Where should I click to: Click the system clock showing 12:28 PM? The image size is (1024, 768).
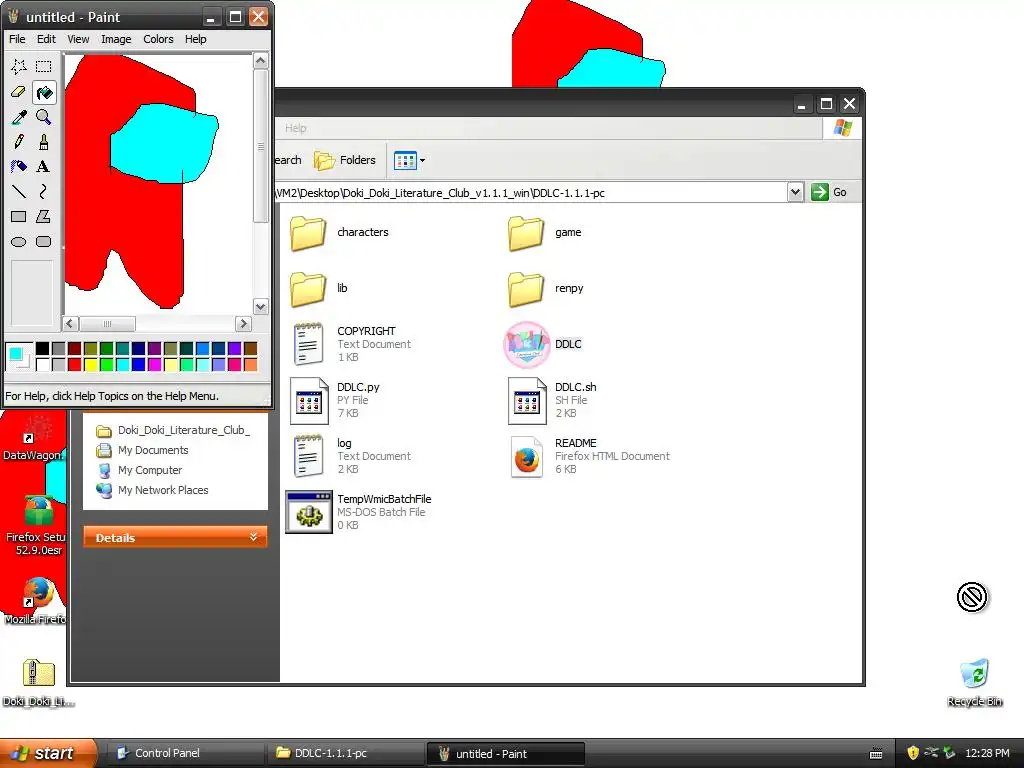coord(987,753)
